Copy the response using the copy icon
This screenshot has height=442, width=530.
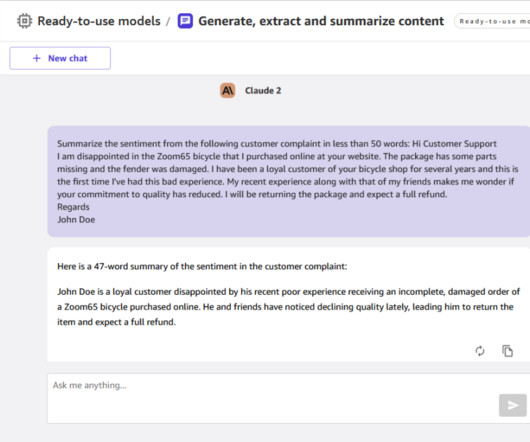tap(507, 351)
